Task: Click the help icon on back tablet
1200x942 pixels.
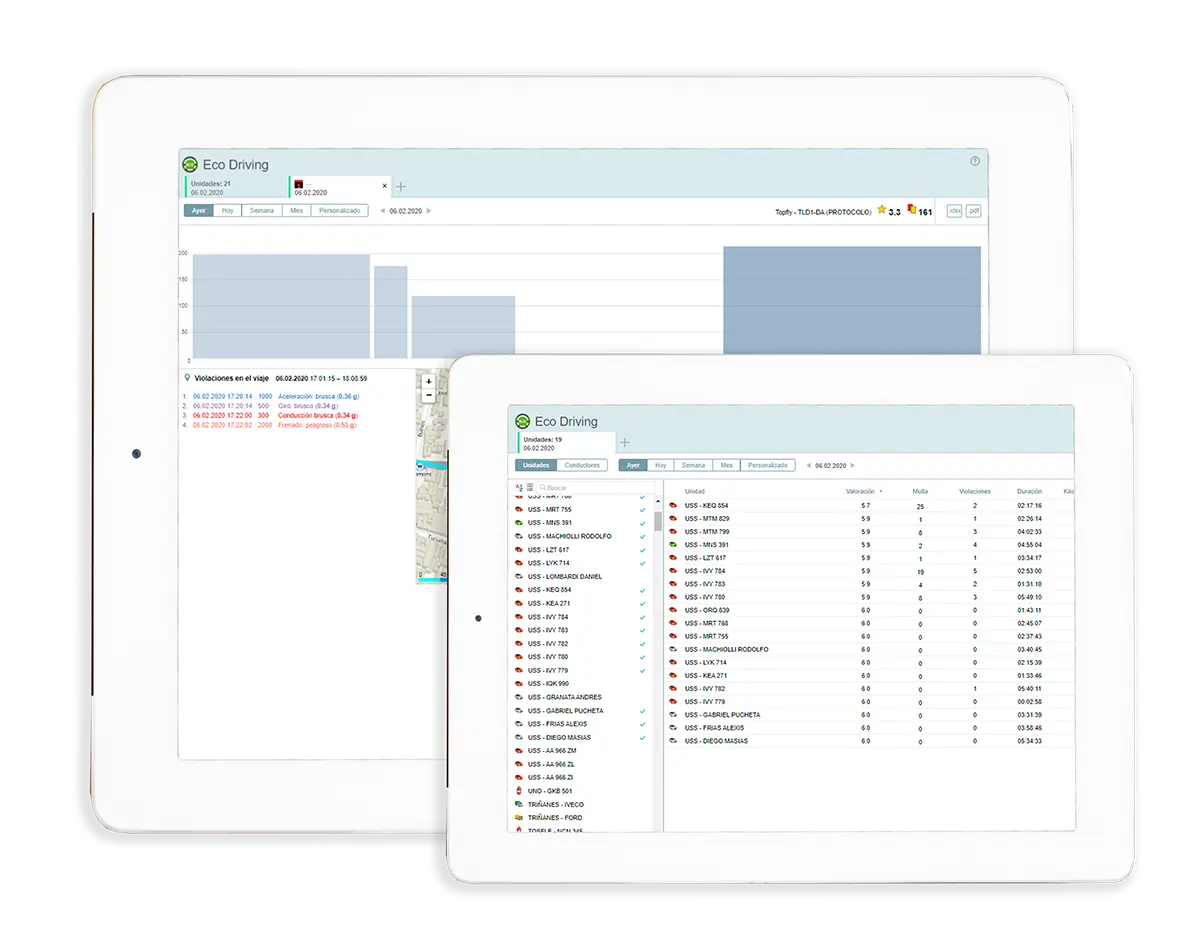Action: 975,161
